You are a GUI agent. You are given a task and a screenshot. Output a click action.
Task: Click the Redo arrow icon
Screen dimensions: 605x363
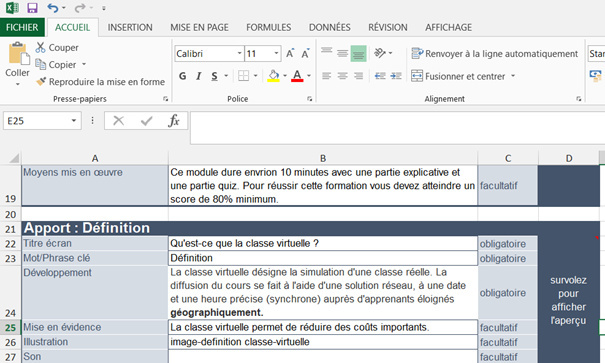(x=80, y=8)
